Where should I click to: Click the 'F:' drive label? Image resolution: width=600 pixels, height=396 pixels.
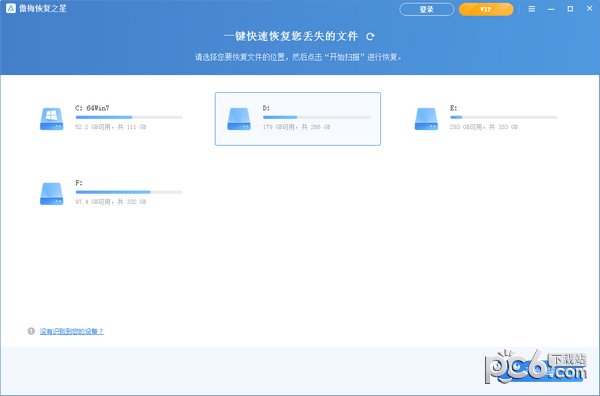click(x=79, y=183)
